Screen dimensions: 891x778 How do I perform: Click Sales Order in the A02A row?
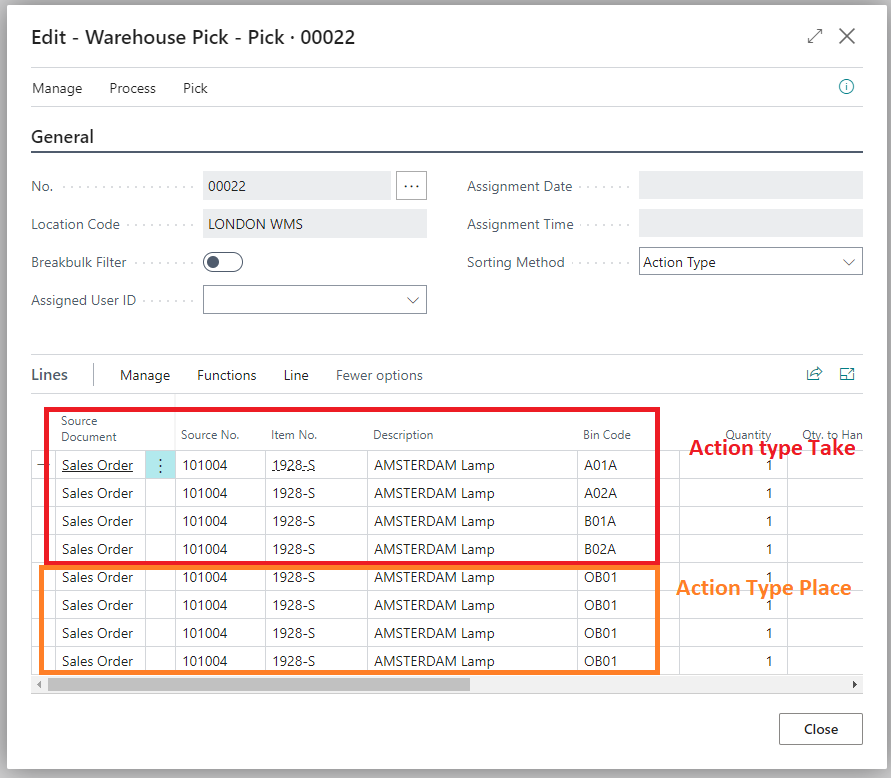click(97, 493)
